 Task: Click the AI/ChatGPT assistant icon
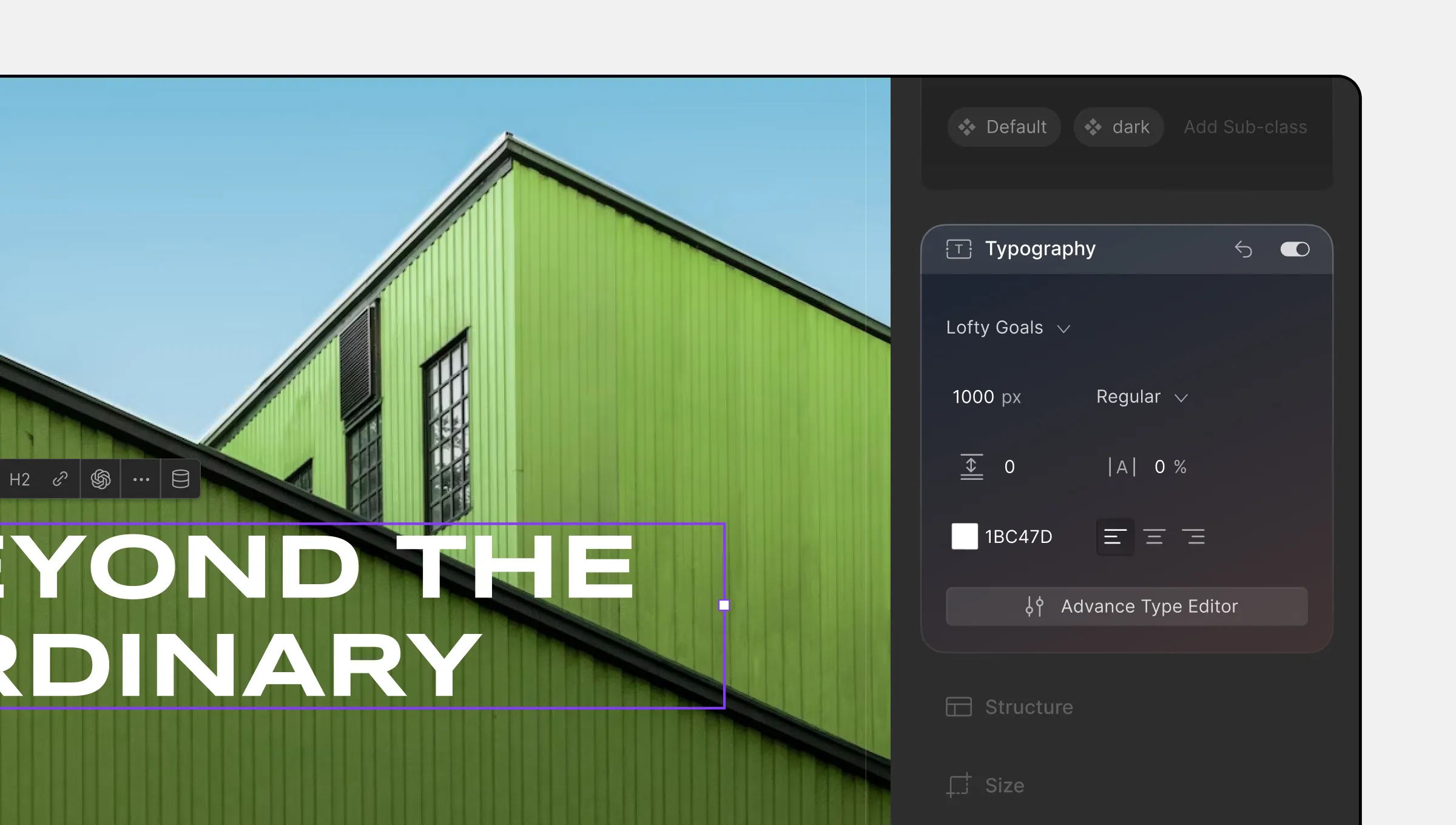100,479
